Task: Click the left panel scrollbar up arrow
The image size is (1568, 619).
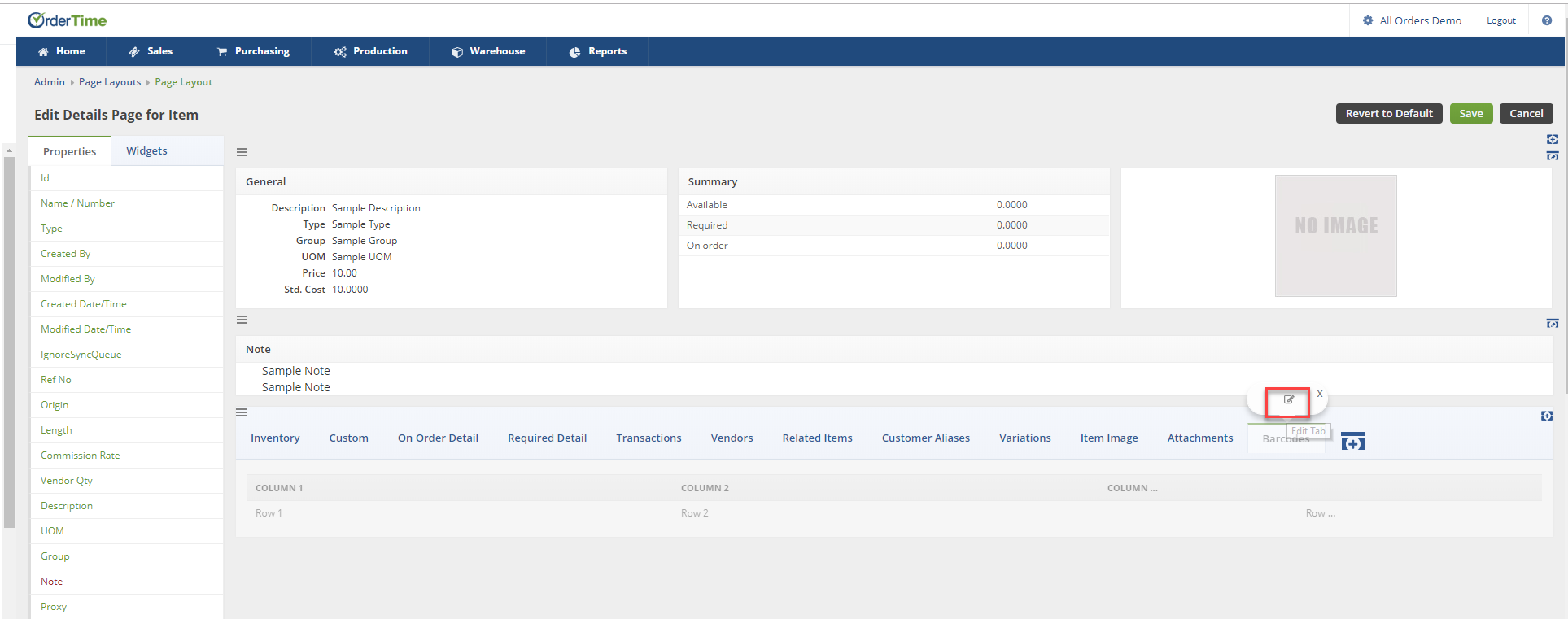Action: 9,150
